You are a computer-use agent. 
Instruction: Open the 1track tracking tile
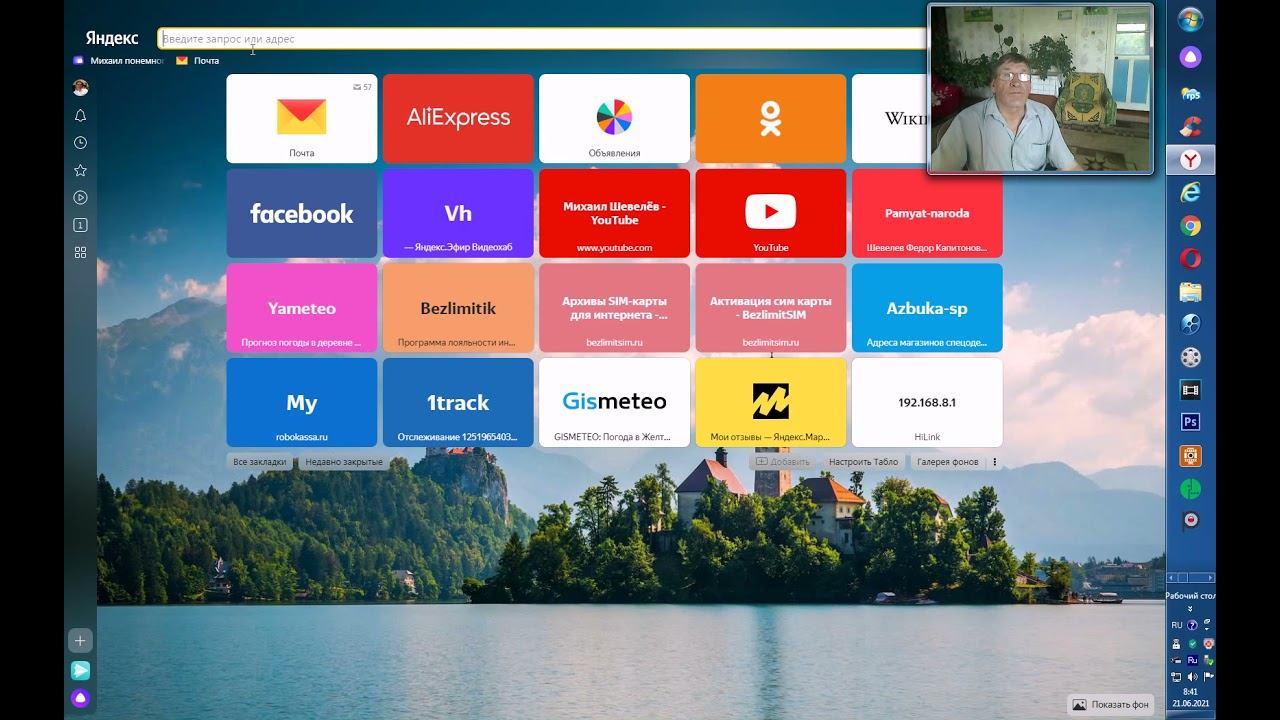point(458,402)
